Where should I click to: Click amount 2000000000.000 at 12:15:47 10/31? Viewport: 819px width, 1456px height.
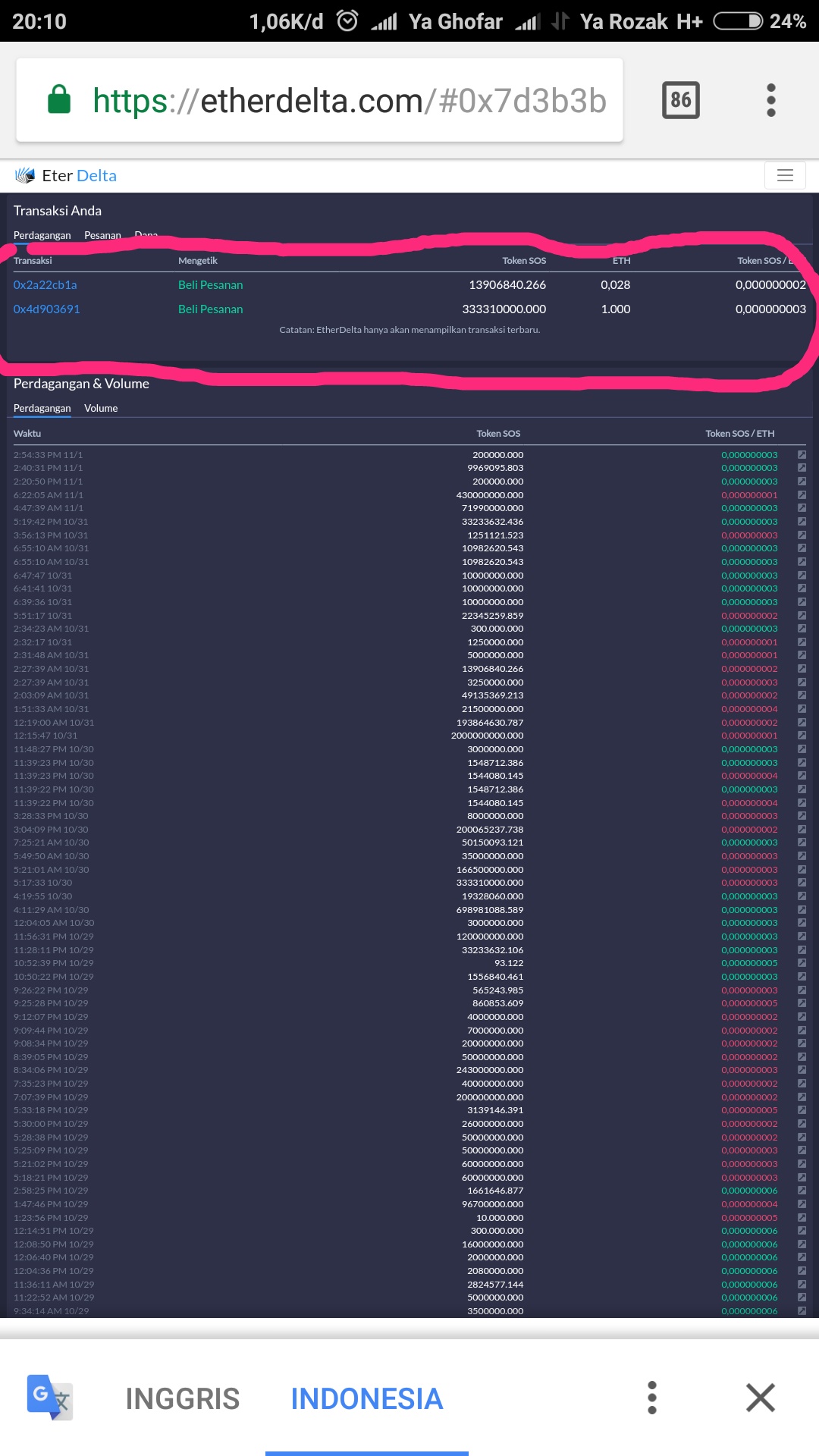pyautogui.click(x=488, y=736)
